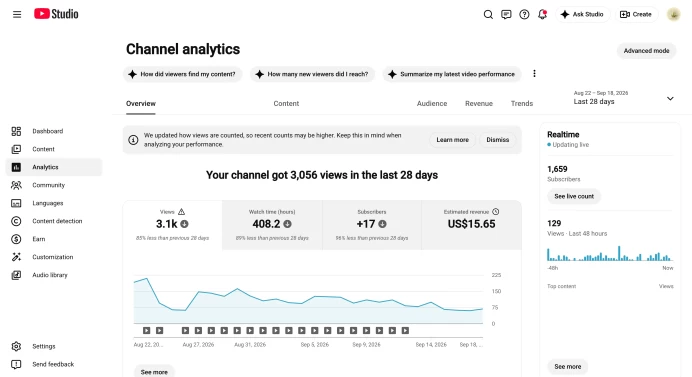Open Content detection in the sidebar

[54, 221]
